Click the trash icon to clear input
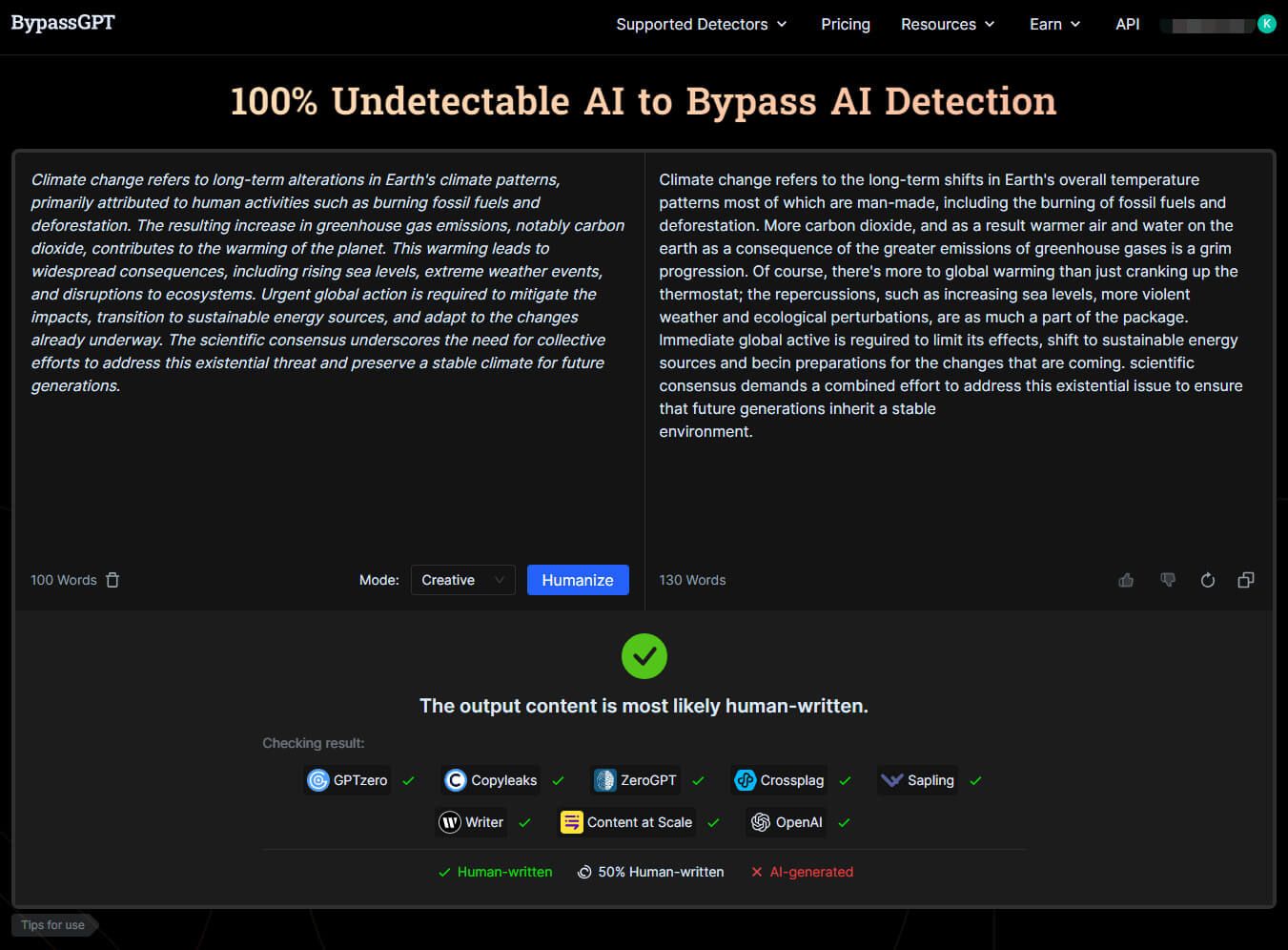 point(112,580)
